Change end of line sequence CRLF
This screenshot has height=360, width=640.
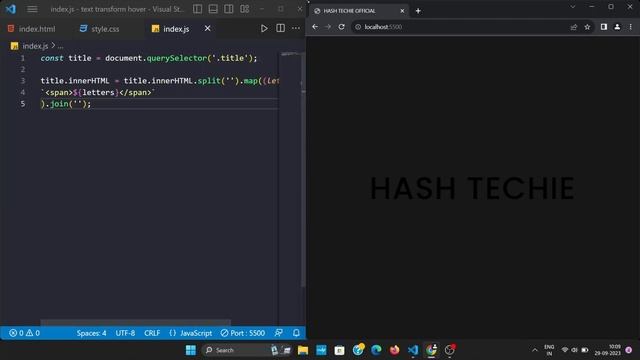[x=152, y=333]
